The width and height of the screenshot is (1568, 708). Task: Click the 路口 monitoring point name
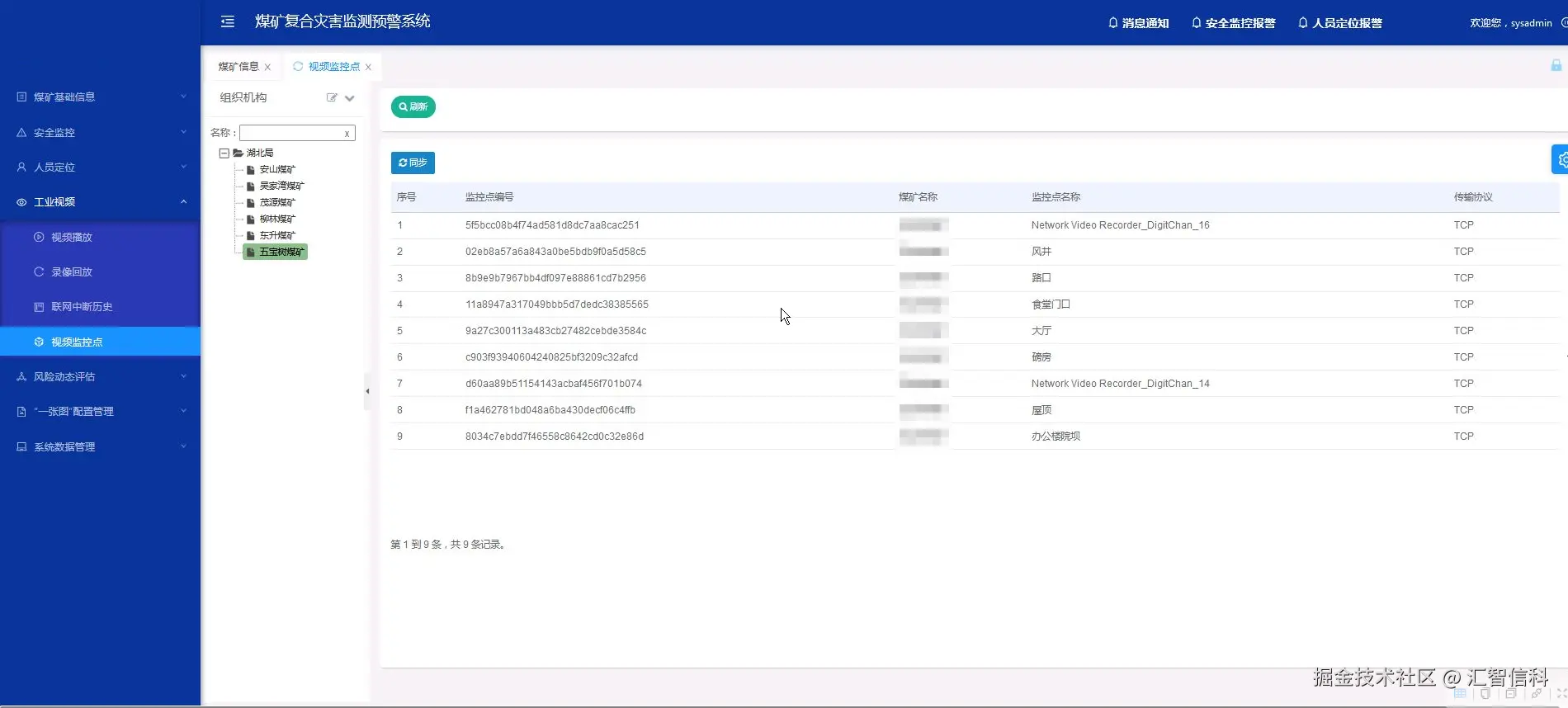click(1041, 278)
